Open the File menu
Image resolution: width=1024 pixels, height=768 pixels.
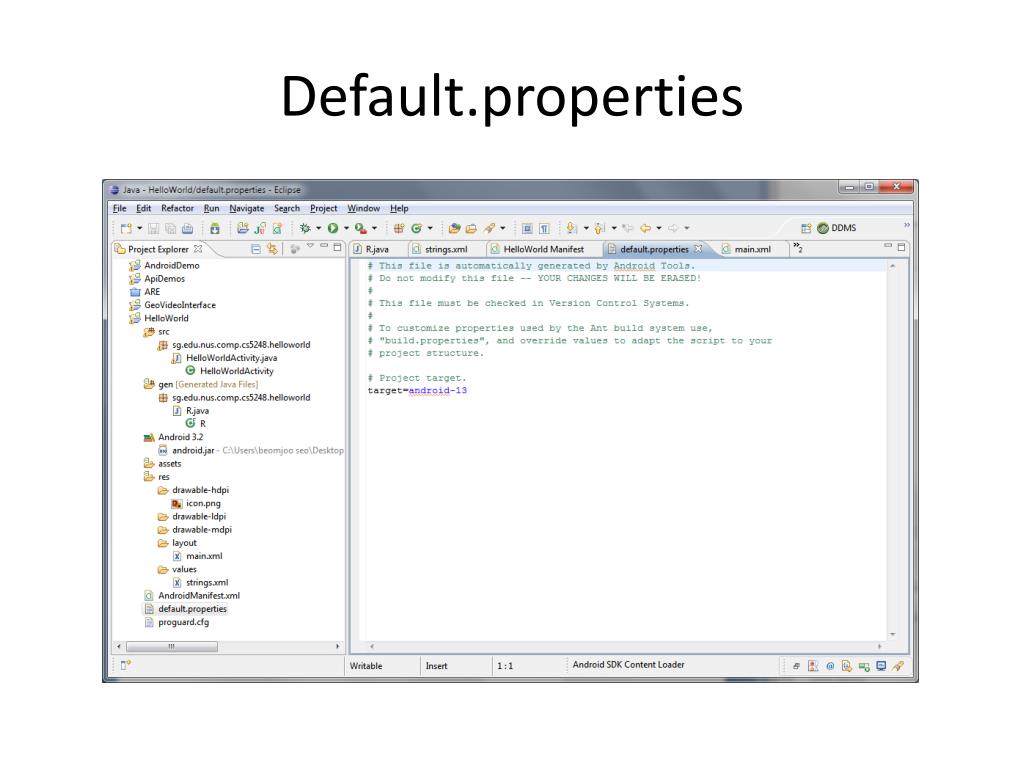120,208
